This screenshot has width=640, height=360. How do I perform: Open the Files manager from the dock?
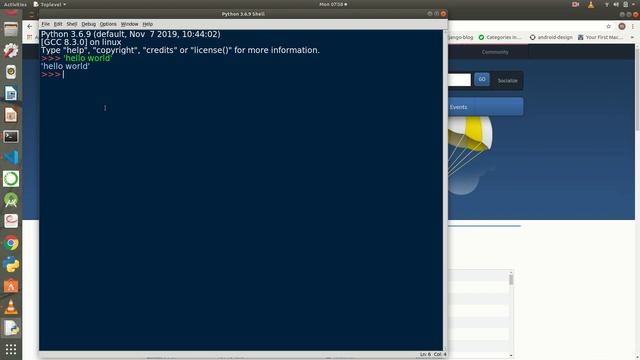11,30
